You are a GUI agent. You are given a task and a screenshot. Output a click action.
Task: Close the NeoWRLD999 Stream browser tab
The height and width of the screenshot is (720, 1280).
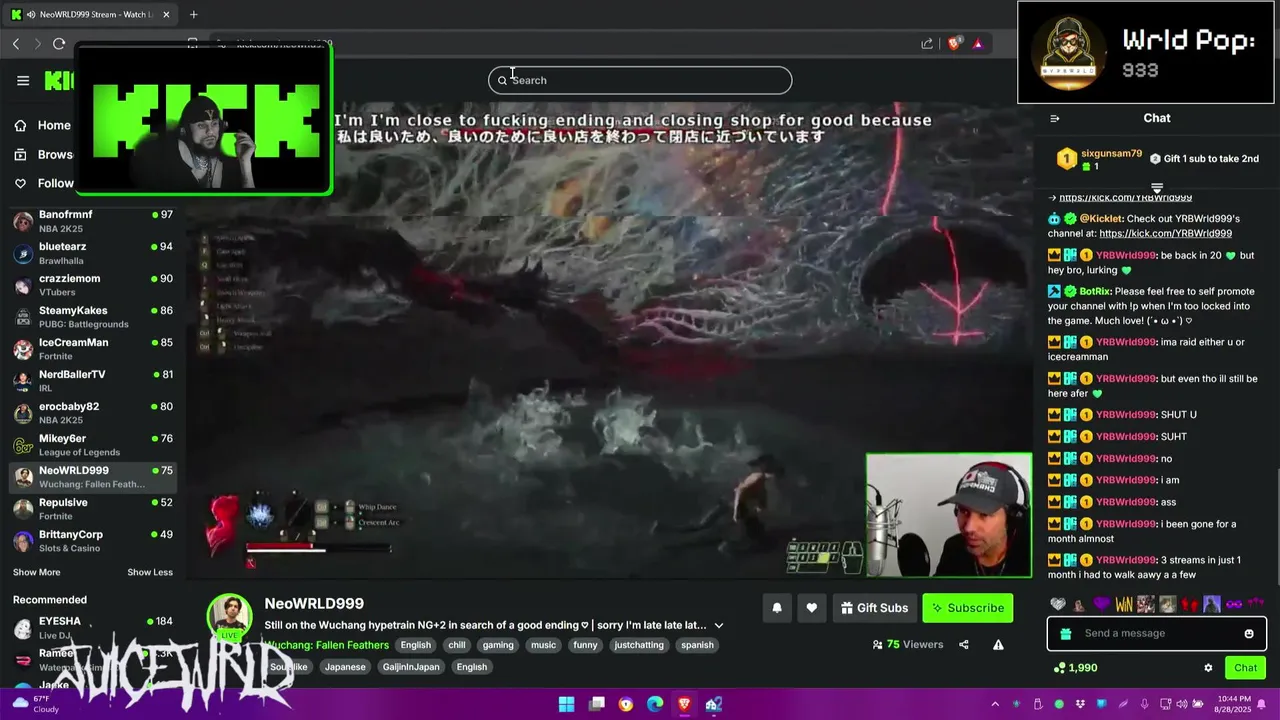click(x=166, y=14)
